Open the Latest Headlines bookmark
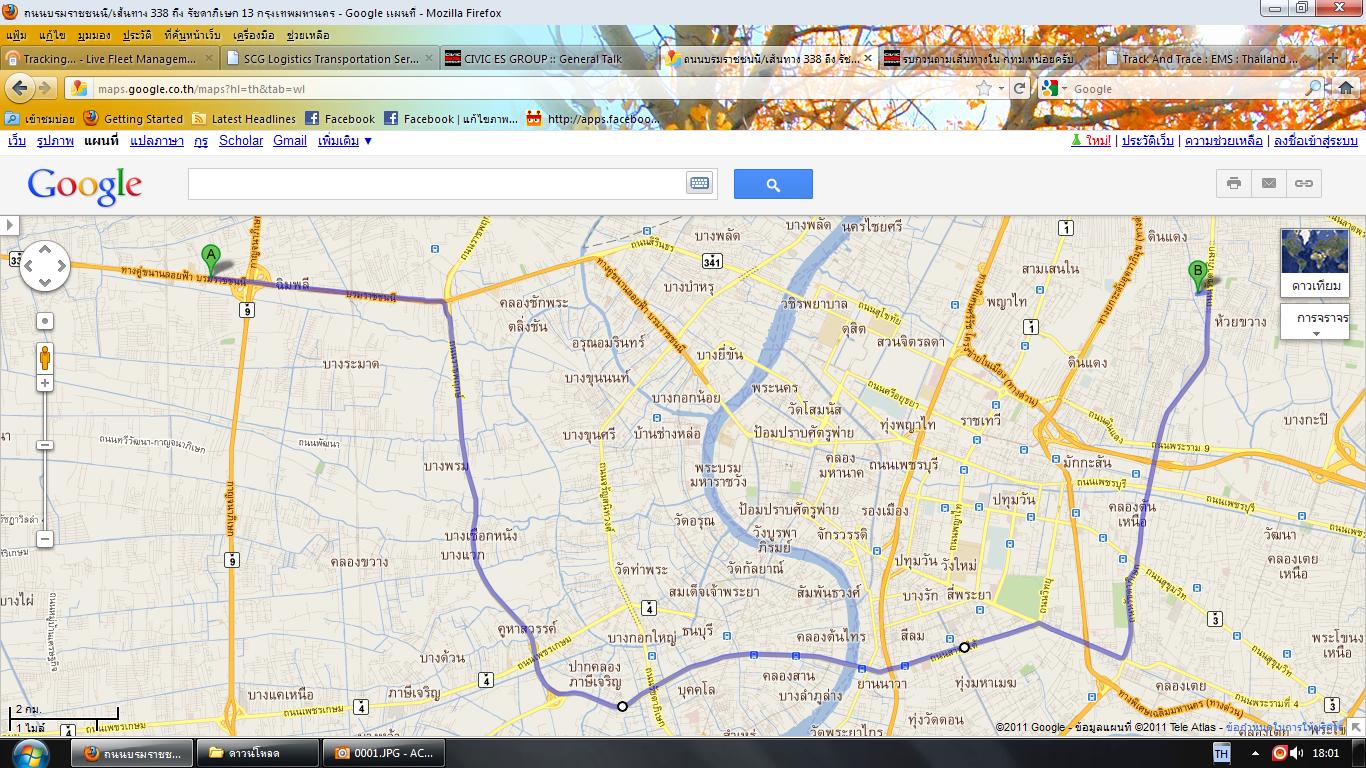This screenshot has width=1366, height=768. coord(244,118)
